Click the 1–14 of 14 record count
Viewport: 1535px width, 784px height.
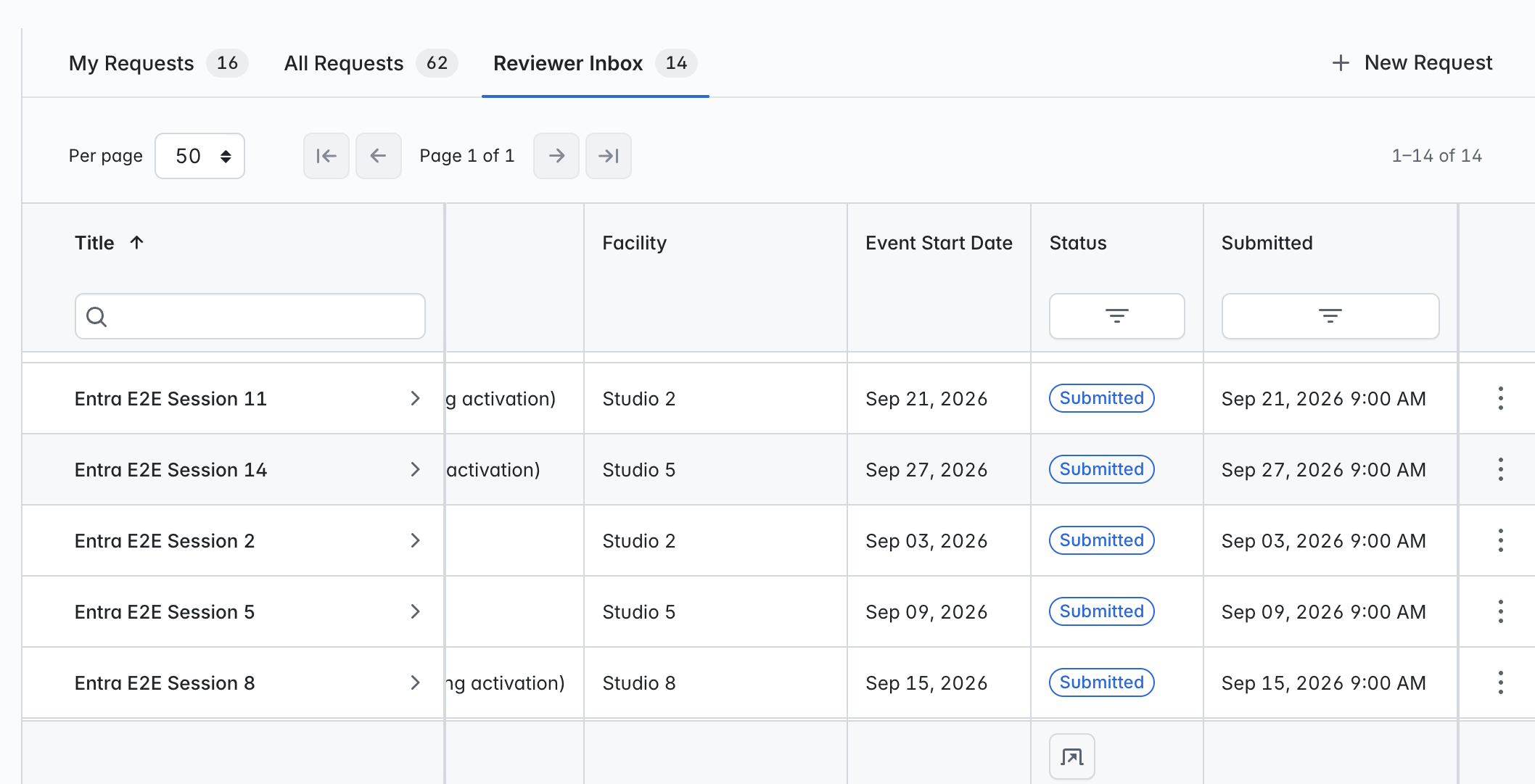pos(1436,156)
